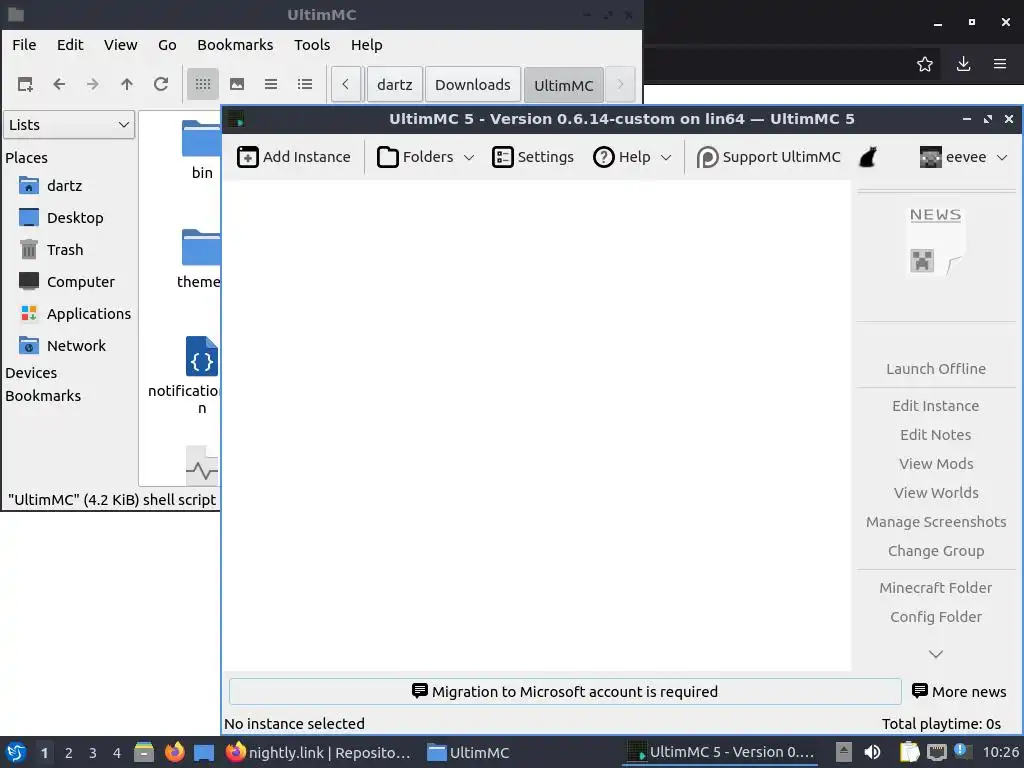
Task: Click clipboard icon in system tray
Action: point(909,752)
